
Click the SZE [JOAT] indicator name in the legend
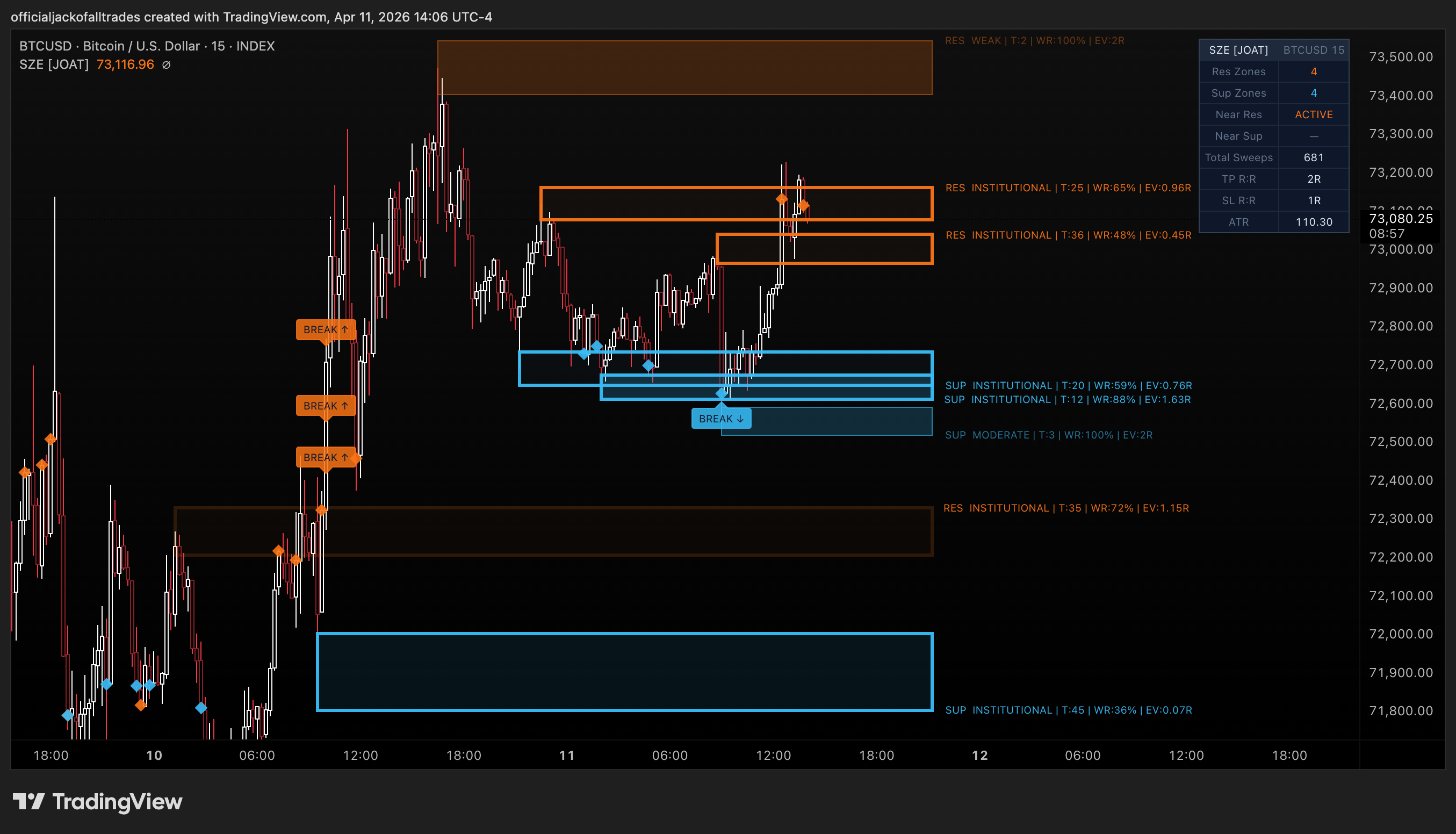pos(54,64)
